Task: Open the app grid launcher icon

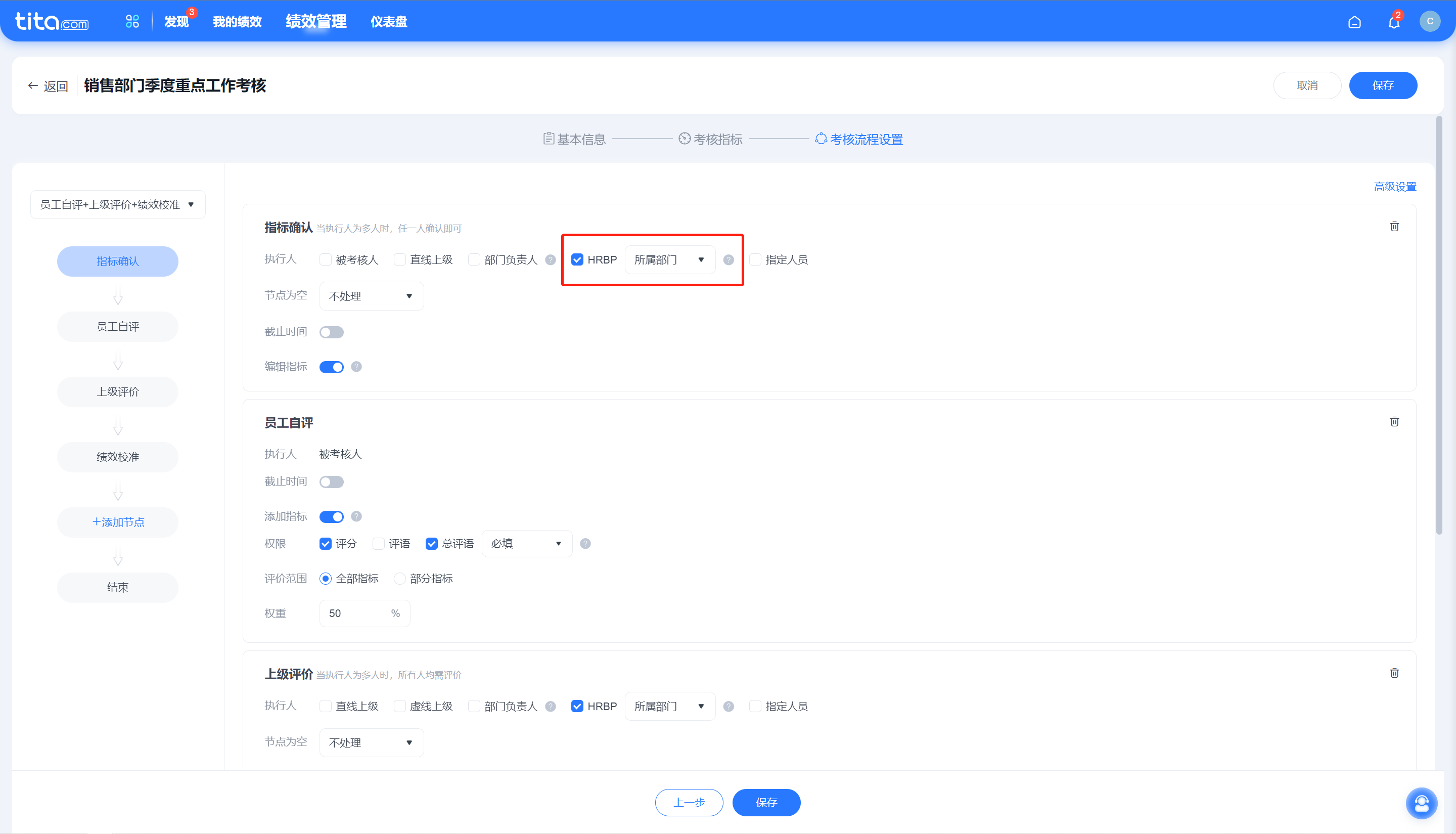Action: 132,21
